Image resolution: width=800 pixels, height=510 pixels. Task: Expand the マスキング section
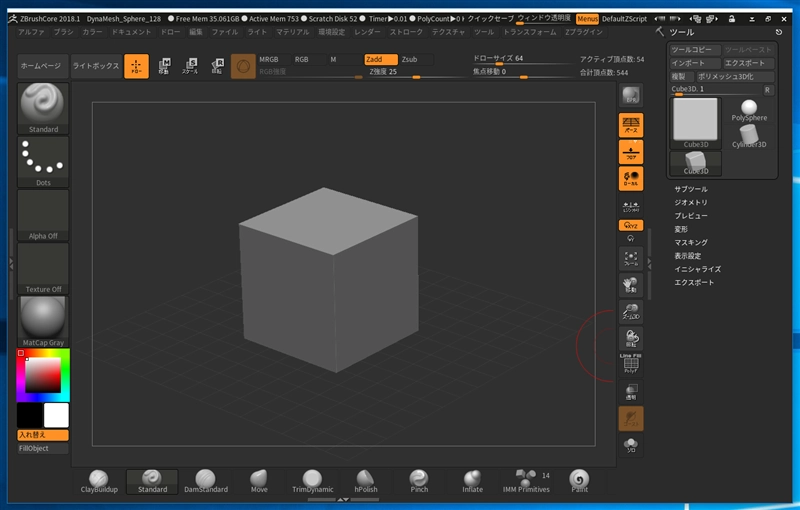(x=691, y=242)
